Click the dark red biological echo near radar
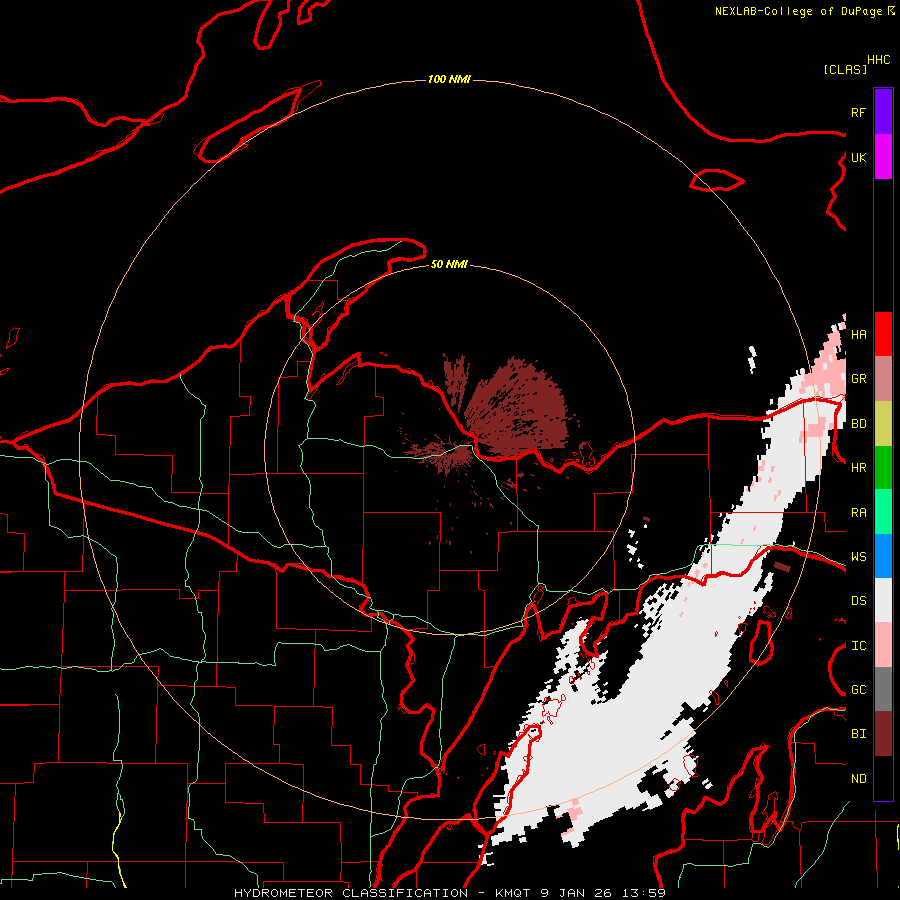900x900 pixels. [x=517, y=410]
